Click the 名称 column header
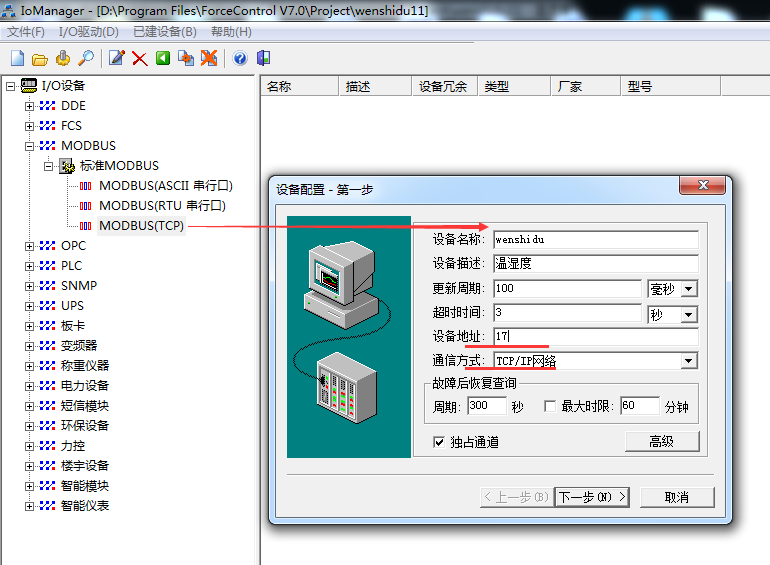Viewport: 770px width, 565px height. coord(300,87)
